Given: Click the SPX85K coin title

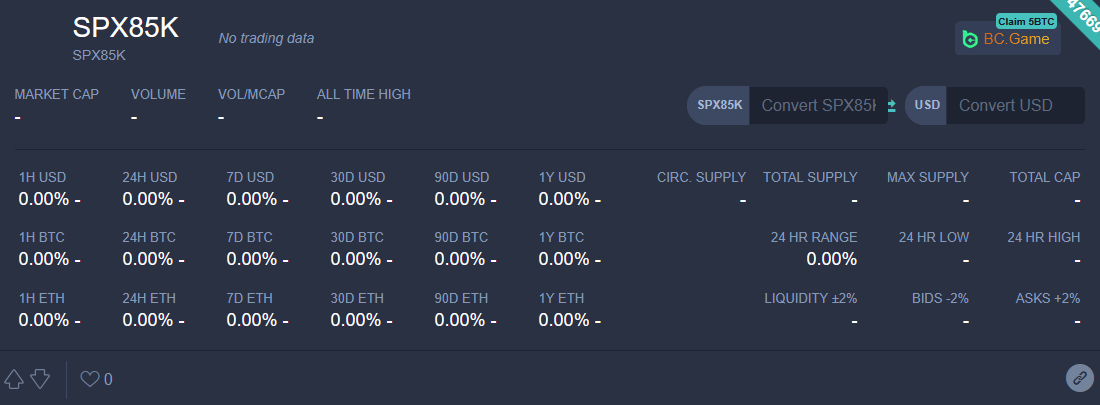Looking at the screenshot, I should (126, 28).
